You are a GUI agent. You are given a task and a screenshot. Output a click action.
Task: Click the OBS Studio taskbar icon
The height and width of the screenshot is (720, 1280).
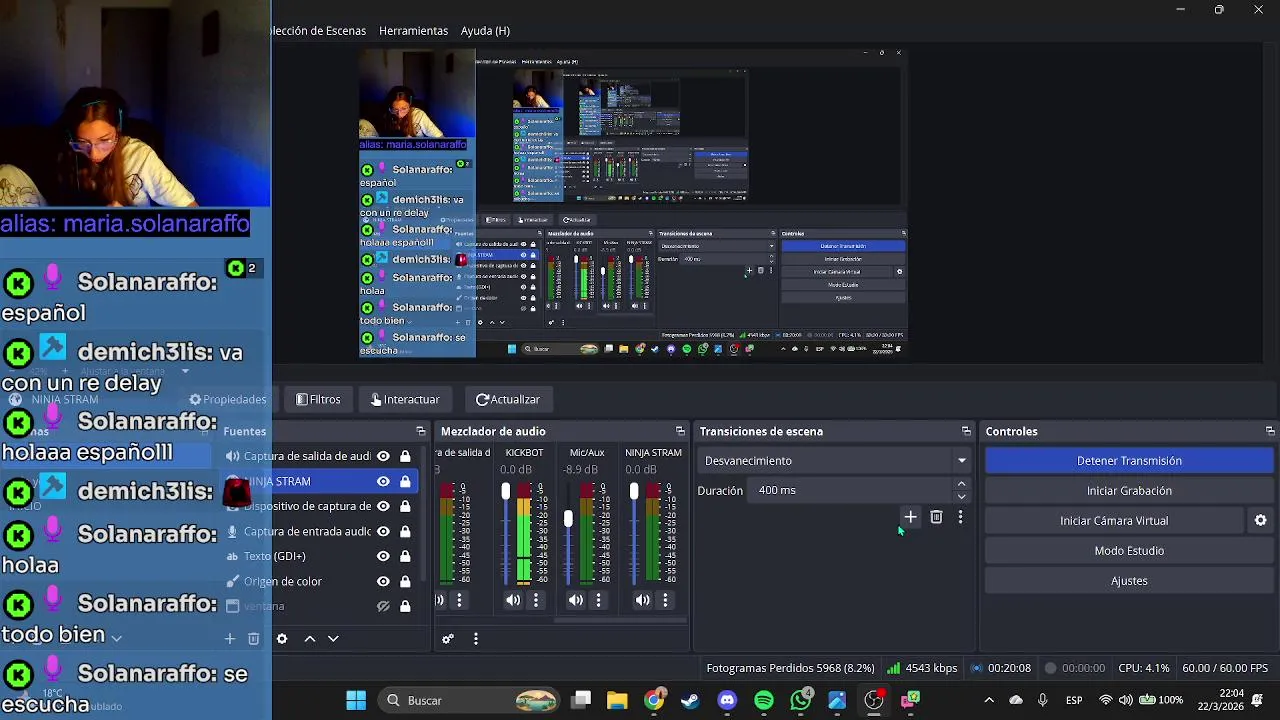point(874,700)
